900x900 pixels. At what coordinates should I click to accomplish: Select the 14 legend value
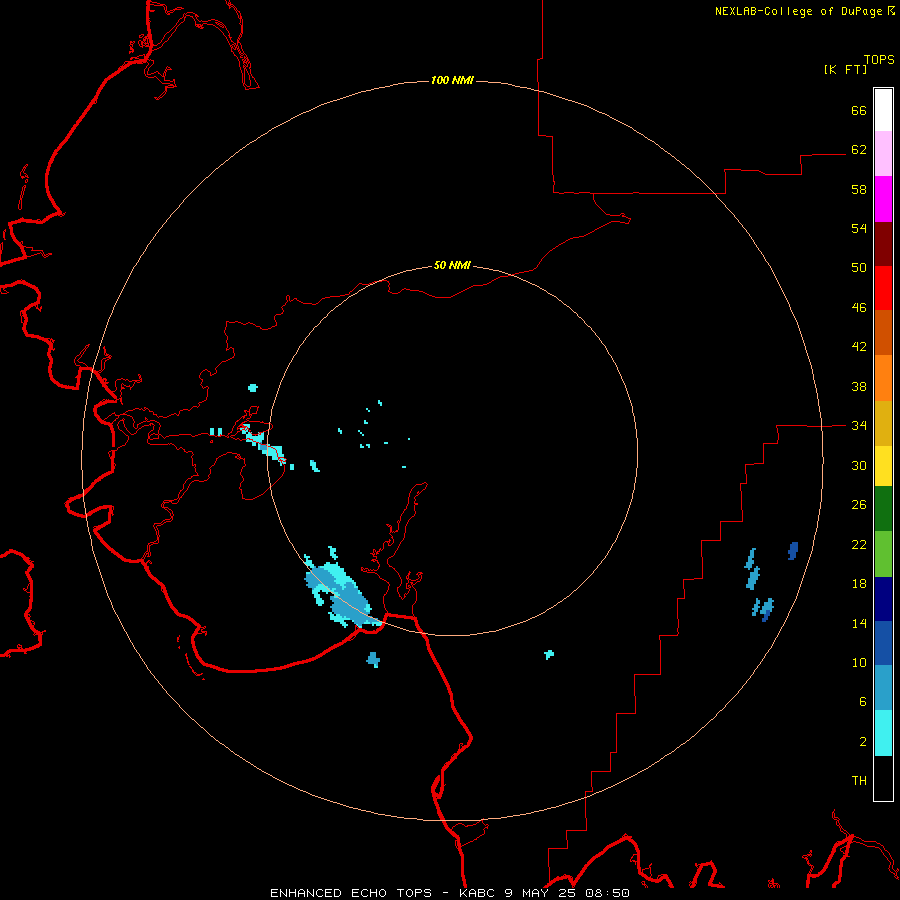[859, 623]
